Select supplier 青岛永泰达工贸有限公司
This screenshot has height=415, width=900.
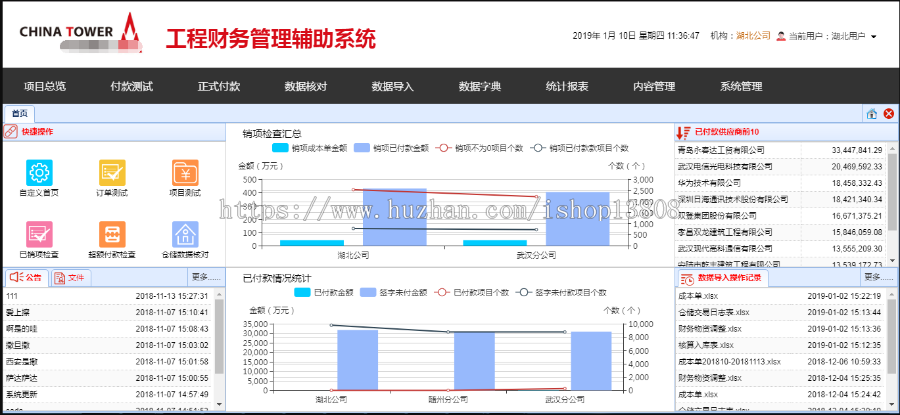721,150
